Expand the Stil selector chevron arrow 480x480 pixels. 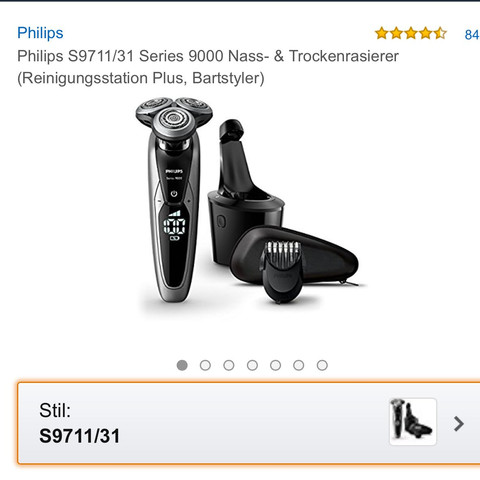459,424
